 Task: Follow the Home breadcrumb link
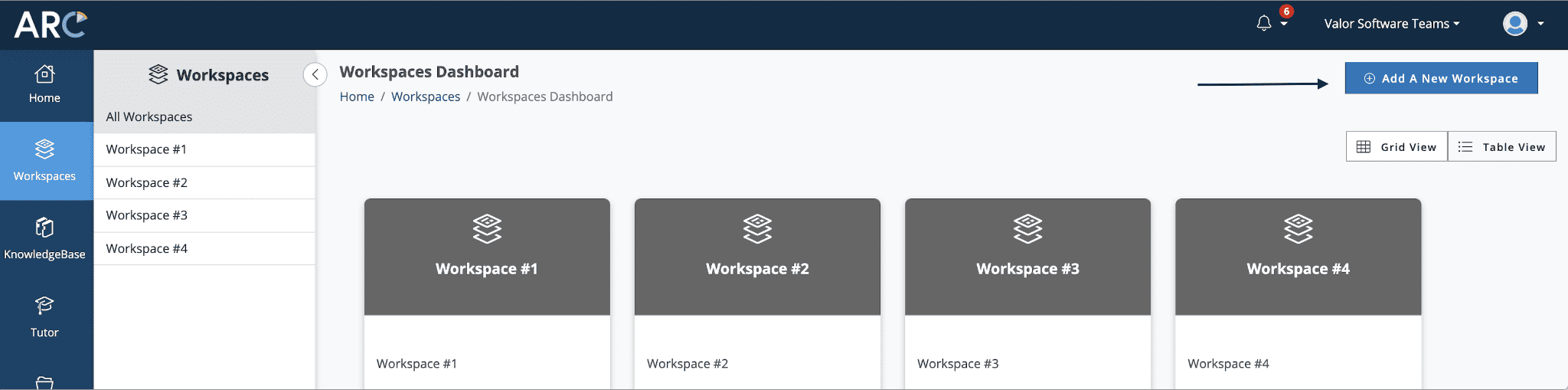(357, 97)
